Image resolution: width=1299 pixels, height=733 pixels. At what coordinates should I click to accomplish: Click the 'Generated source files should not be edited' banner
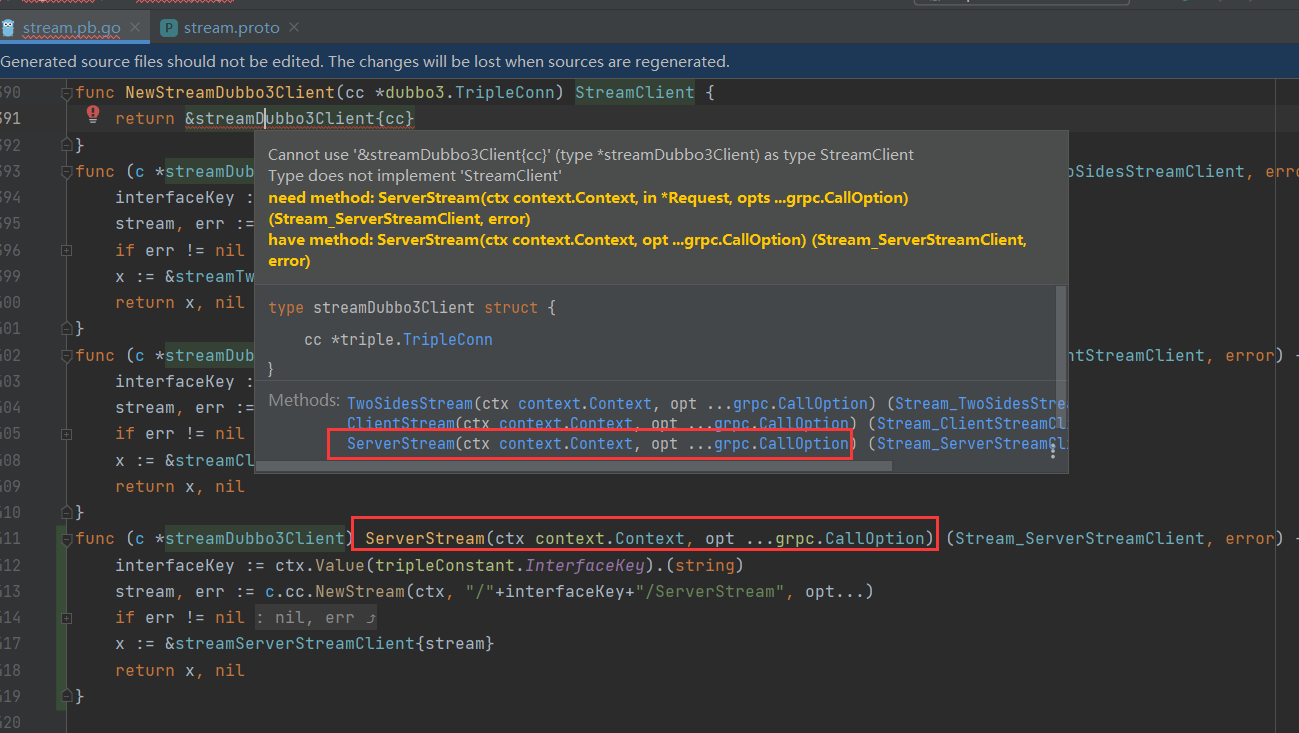(x=649, y=61)
